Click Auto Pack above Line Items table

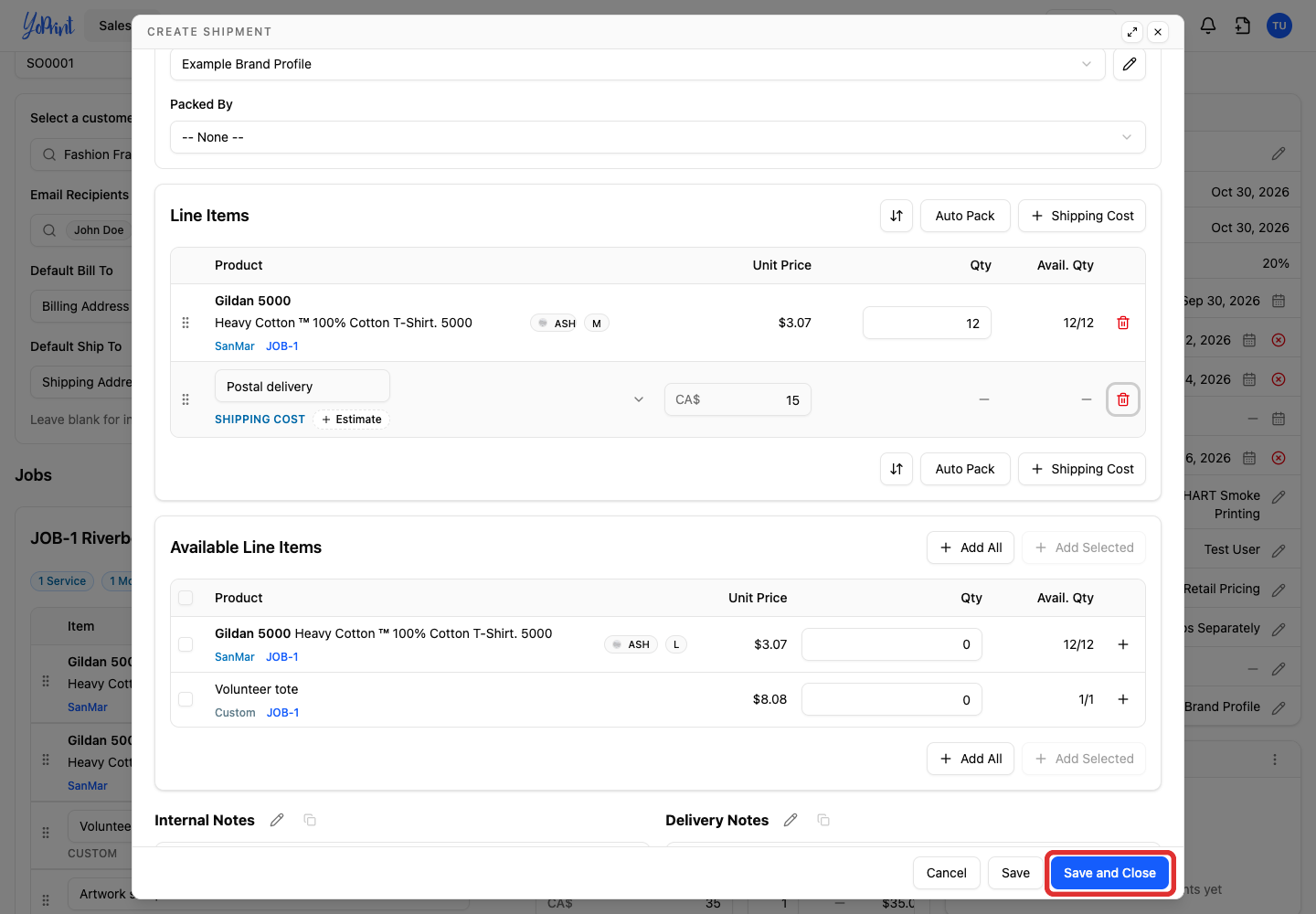coord(965,216)
